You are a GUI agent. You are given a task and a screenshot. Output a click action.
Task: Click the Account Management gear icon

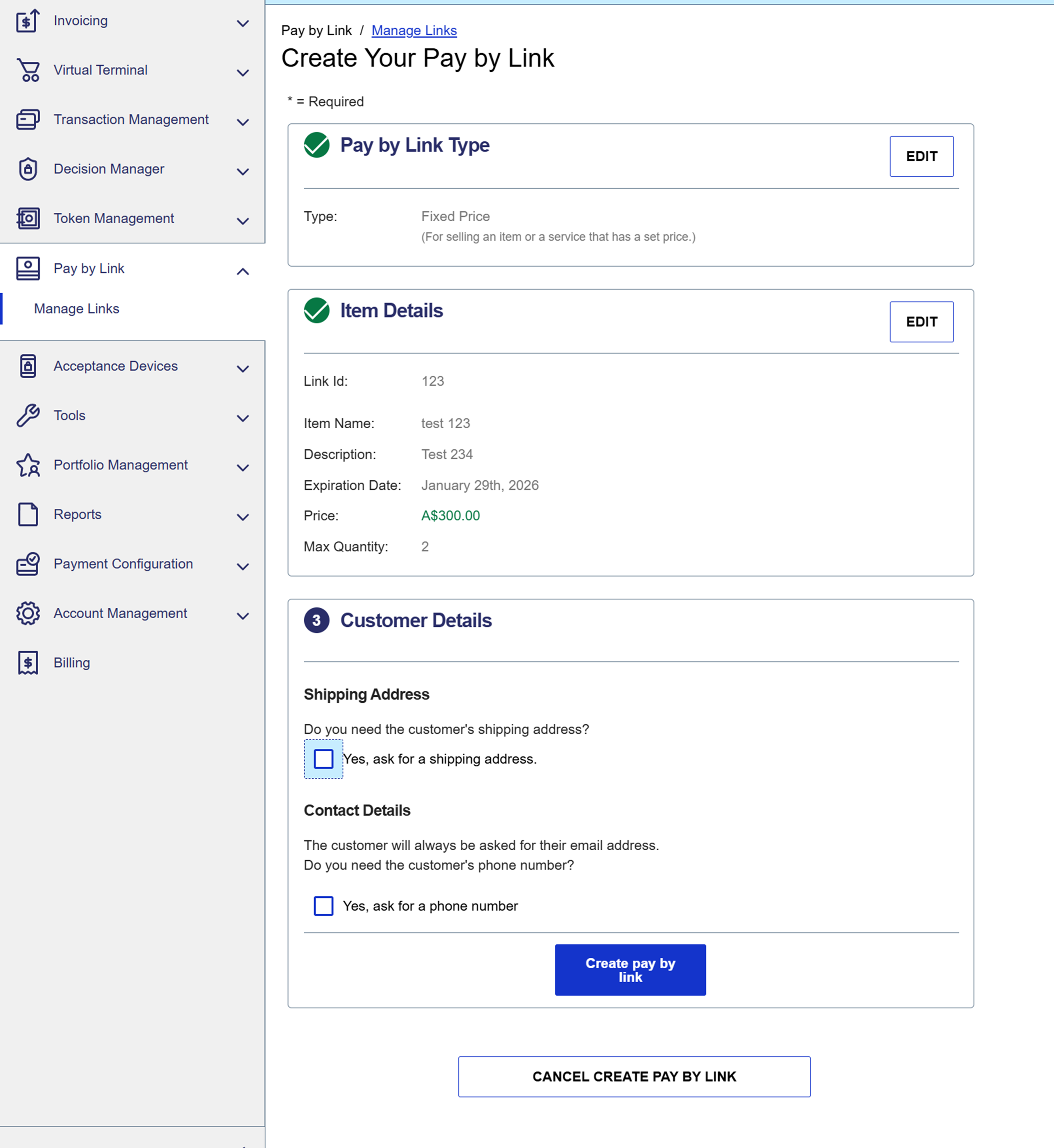(x=28, y=614)
